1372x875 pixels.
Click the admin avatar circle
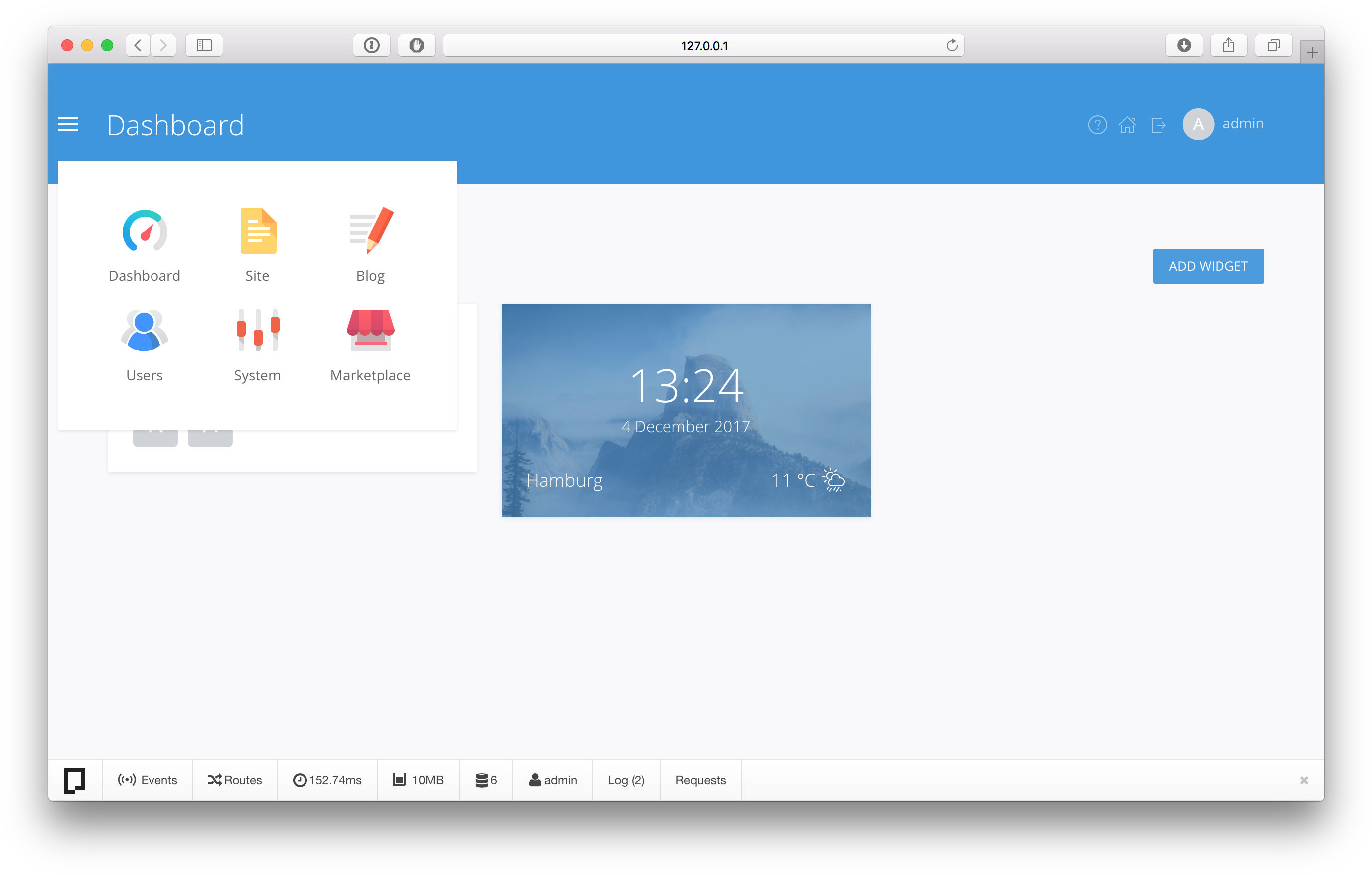tap(1198, 124)
